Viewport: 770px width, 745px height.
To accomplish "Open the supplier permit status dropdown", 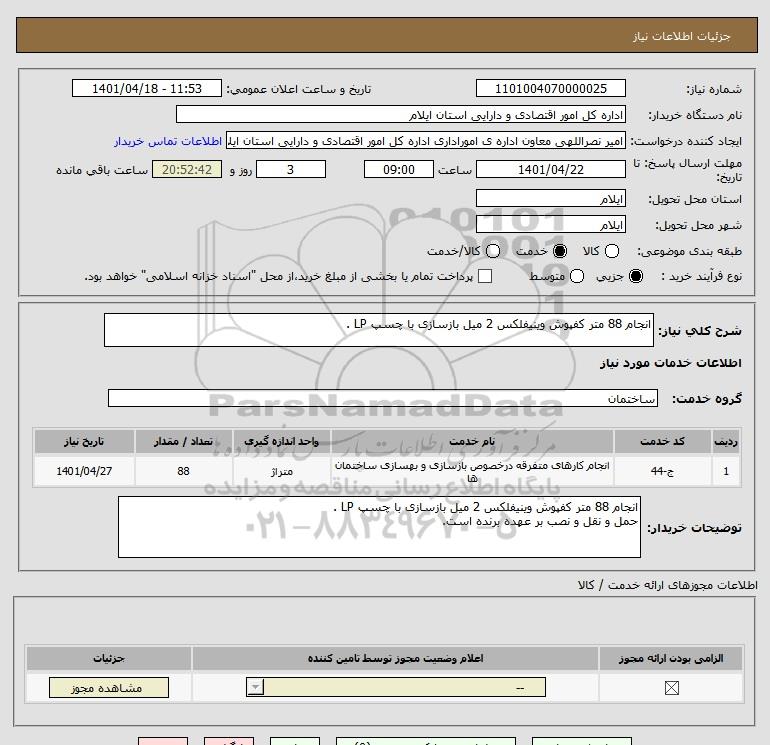I will (396, 687).
